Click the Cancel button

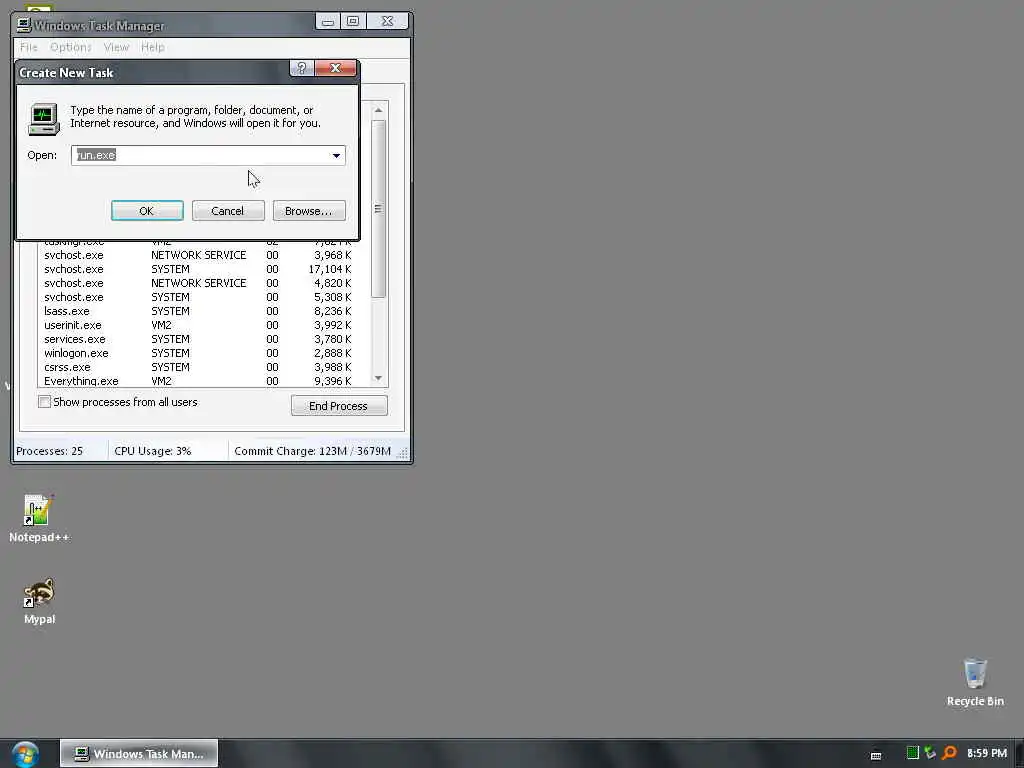point(228,211)
